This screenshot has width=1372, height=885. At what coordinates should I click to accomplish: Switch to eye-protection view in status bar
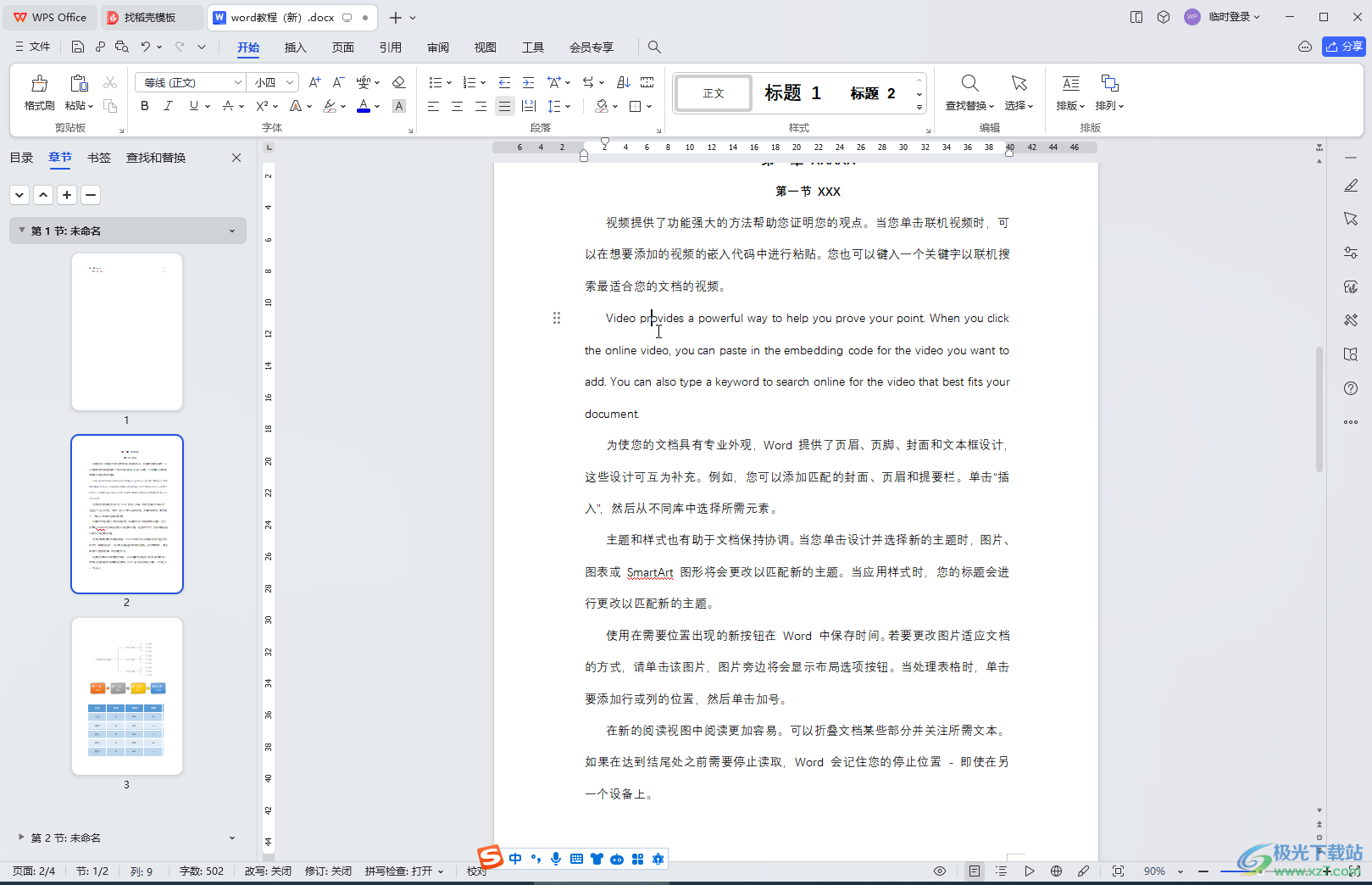pyautogui.click(x=940, y=871)
